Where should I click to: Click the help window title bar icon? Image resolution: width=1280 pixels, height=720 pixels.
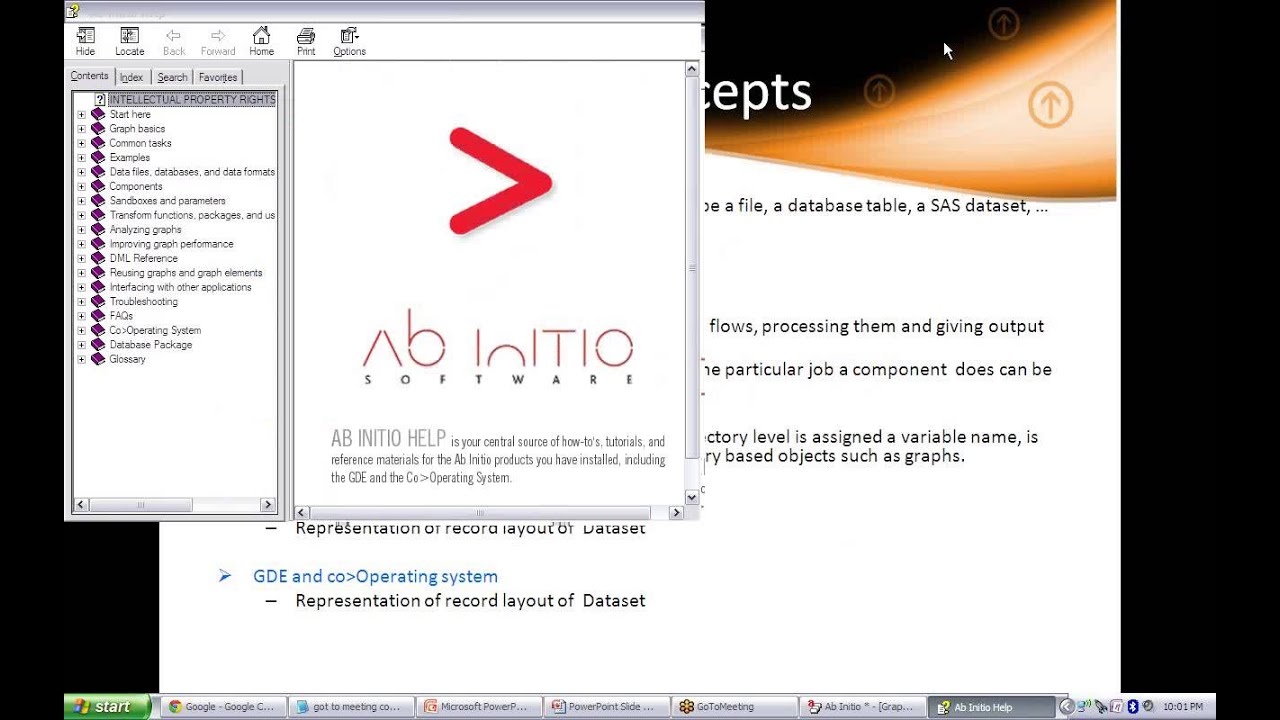(72, 11)
